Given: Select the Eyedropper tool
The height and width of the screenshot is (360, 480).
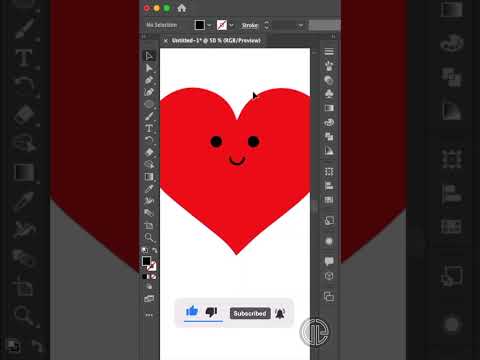Looking at the screenshot, I should 149,189.
